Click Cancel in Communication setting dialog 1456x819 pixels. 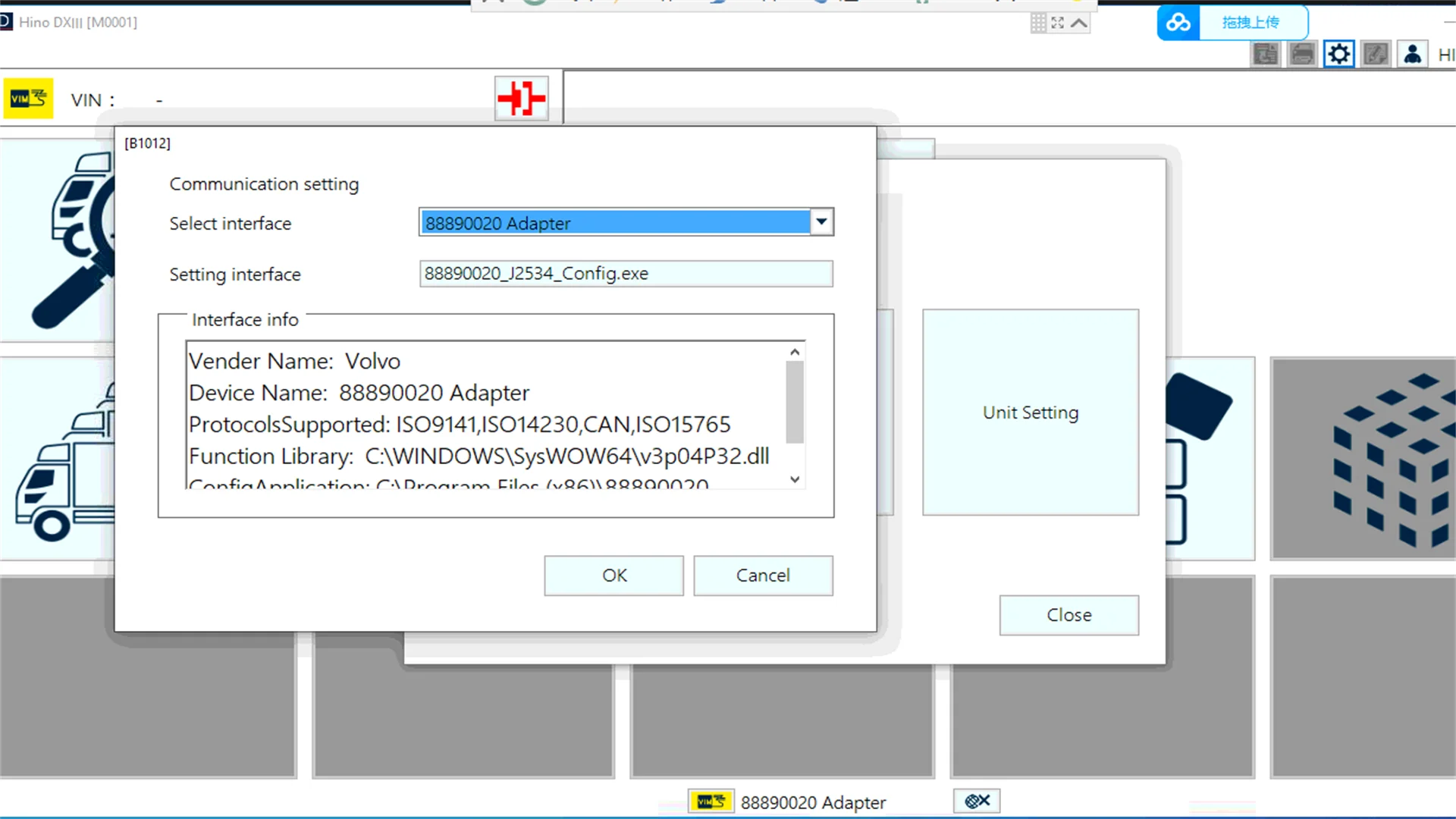point(763,576)
